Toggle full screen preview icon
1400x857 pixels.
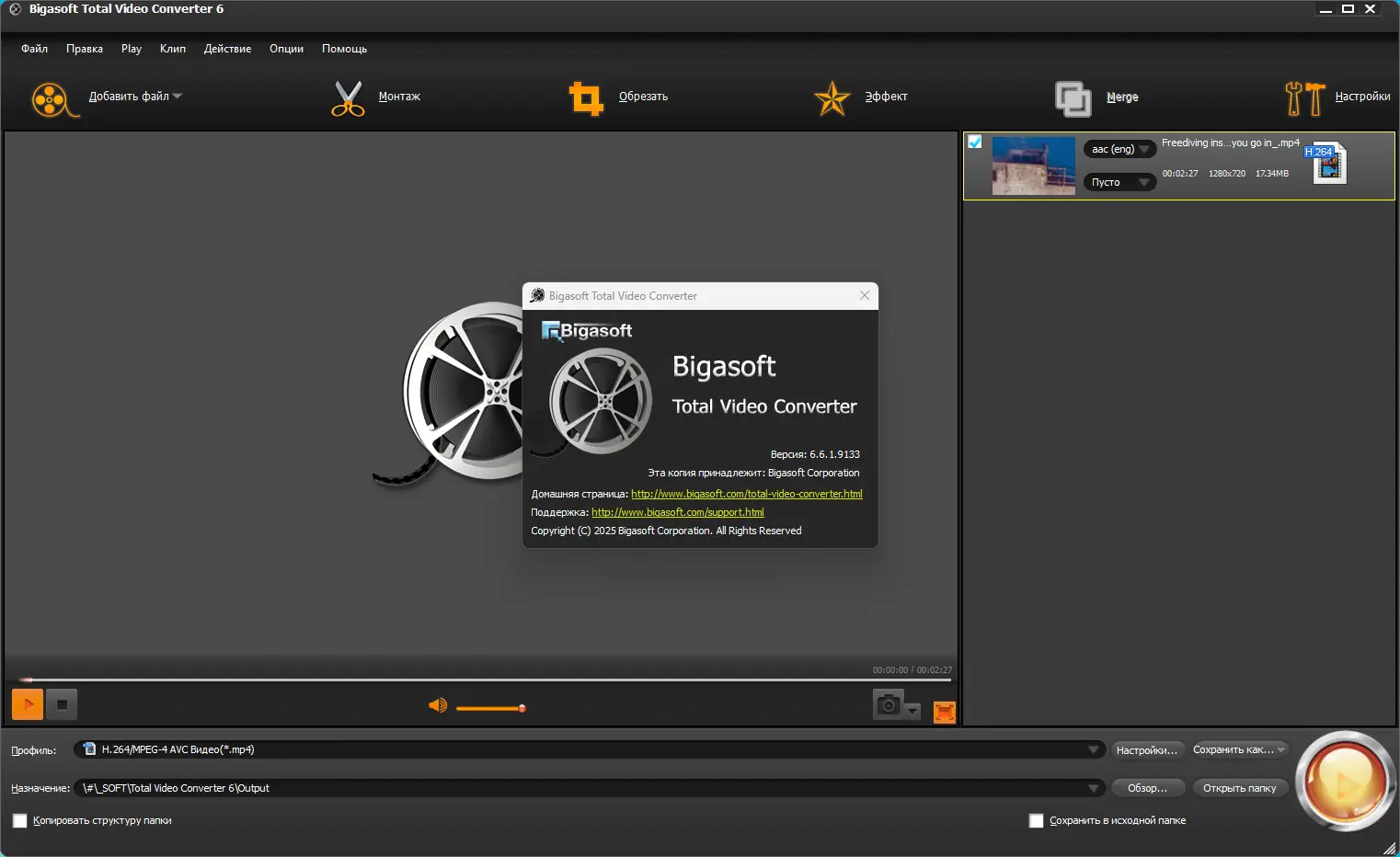point(945,712)
